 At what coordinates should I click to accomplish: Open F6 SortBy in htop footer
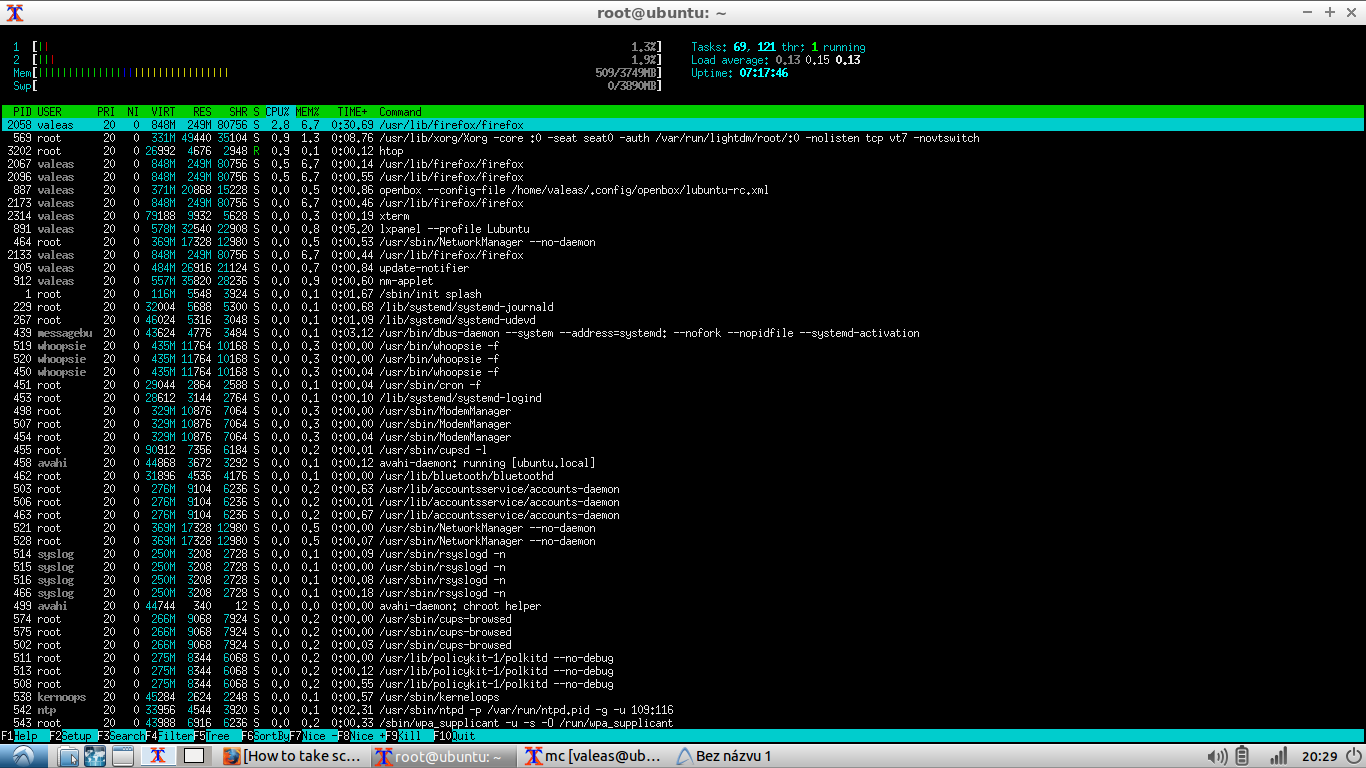pos(265,735)
